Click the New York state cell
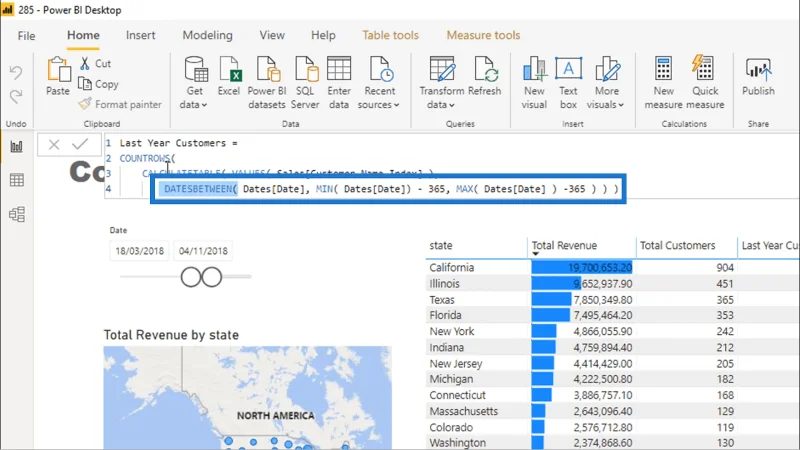The width and height of the screenshot is (800, 450). [x=452, y=332]
